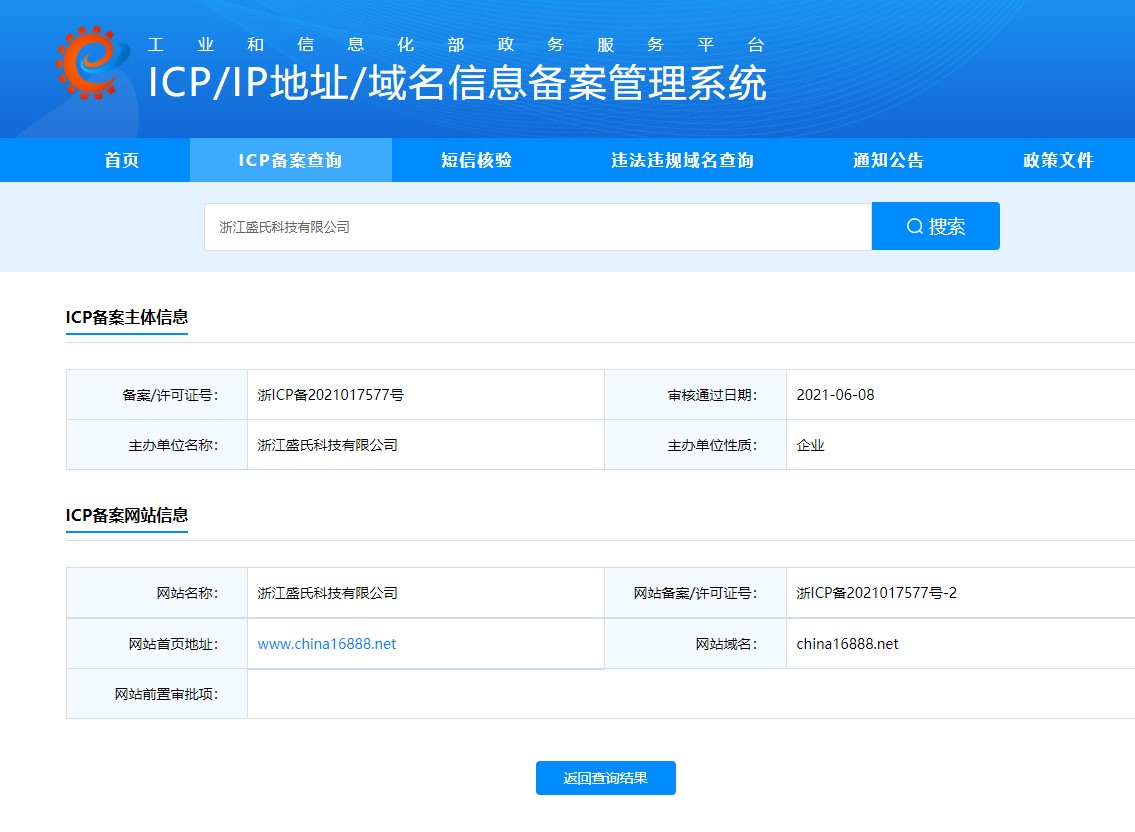Open the www.china16888.net homepage link

327,644
